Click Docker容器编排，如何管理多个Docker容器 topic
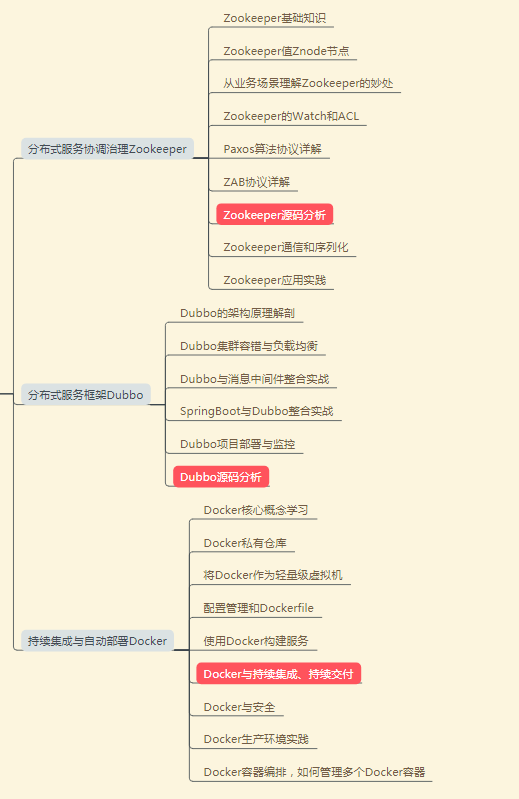This screenshot has width=519, height=799. [314, 772]
